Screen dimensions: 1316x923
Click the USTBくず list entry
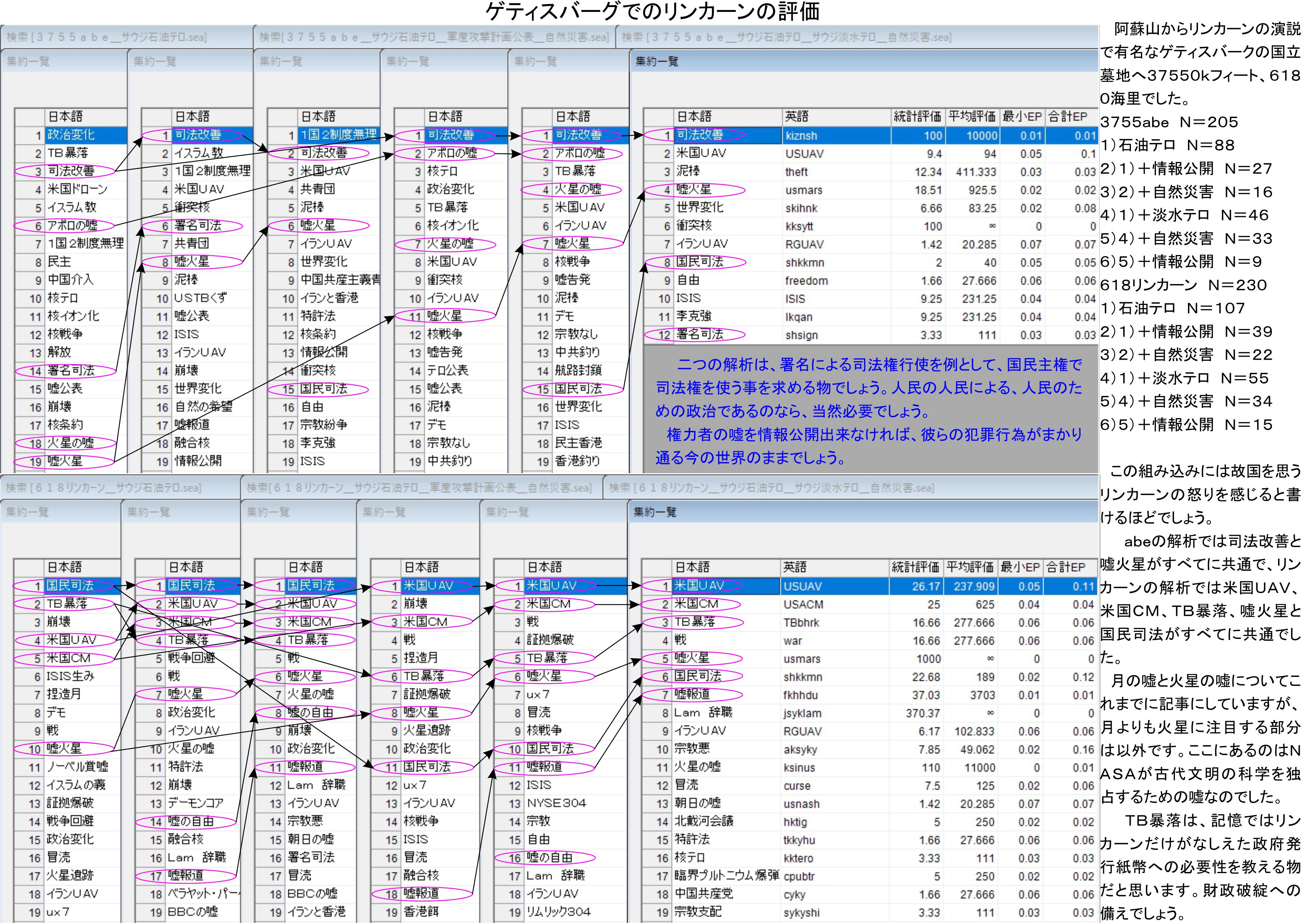[200, 298]
